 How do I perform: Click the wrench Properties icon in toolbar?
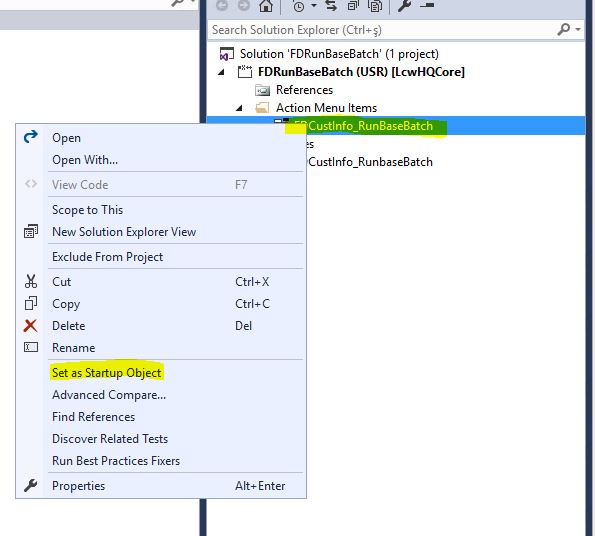pos(404,5)
